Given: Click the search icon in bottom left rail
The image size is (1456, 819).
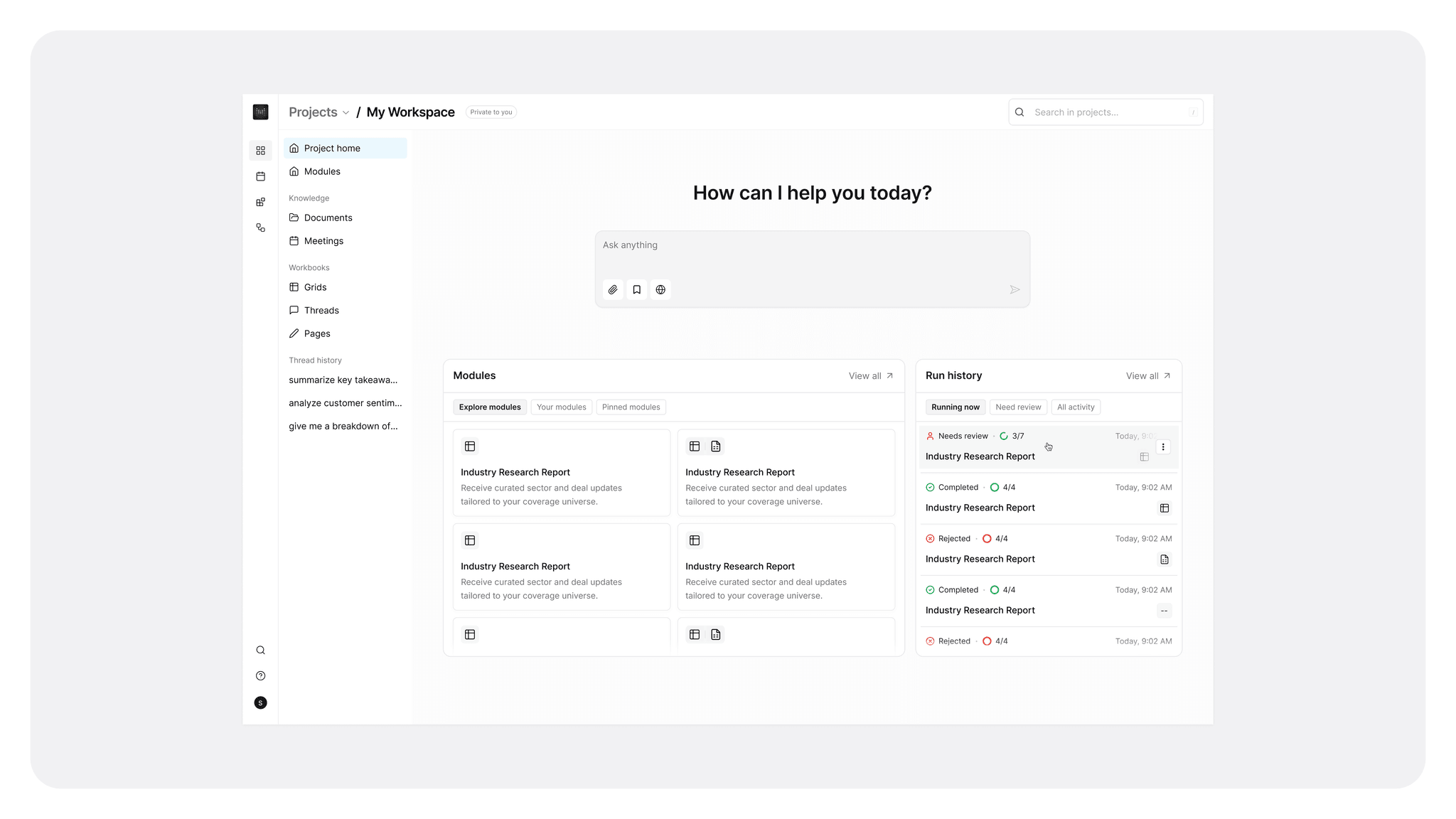Looking at the screenshot, I should [260, 651].
